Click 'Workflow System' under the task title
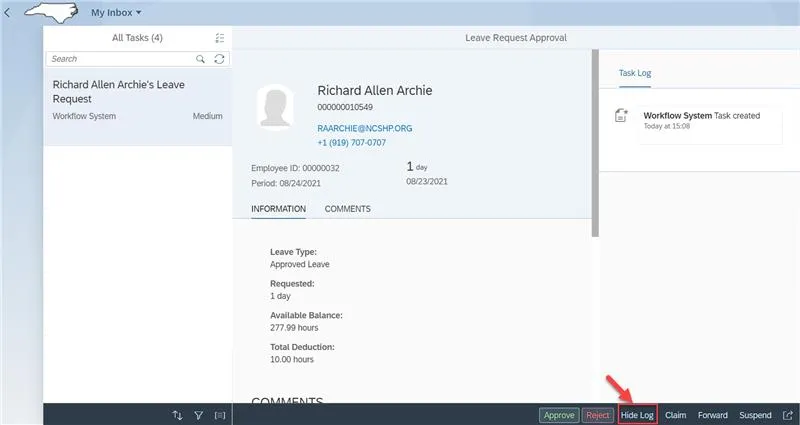Screen dimensions: 800x425 (84, 116)
